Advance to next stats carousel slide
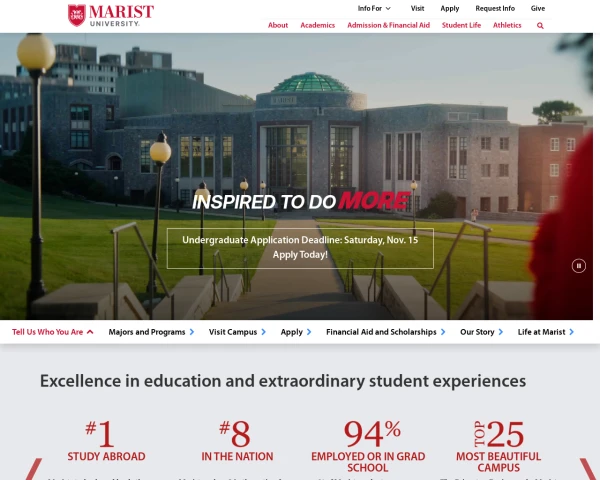Viewport: 600px width, 480px height. point(589,469)
